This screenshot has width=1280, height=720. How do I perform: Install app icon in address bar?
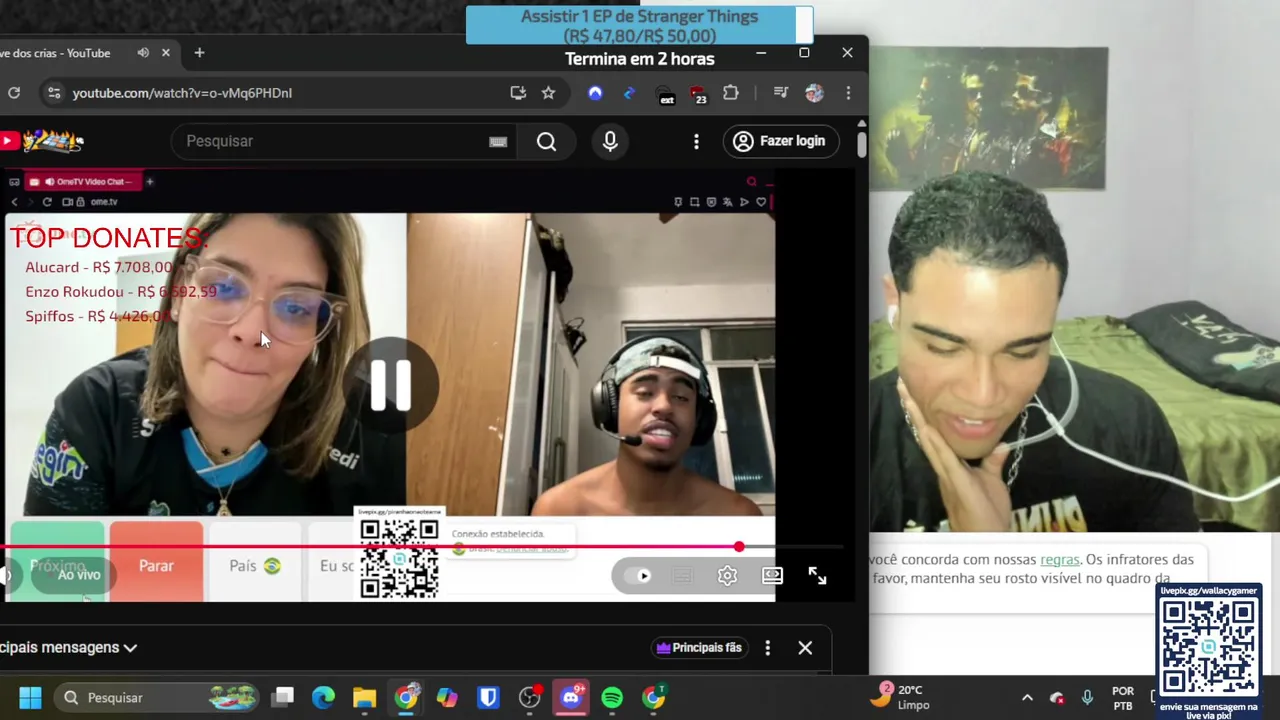coord(518,93)
